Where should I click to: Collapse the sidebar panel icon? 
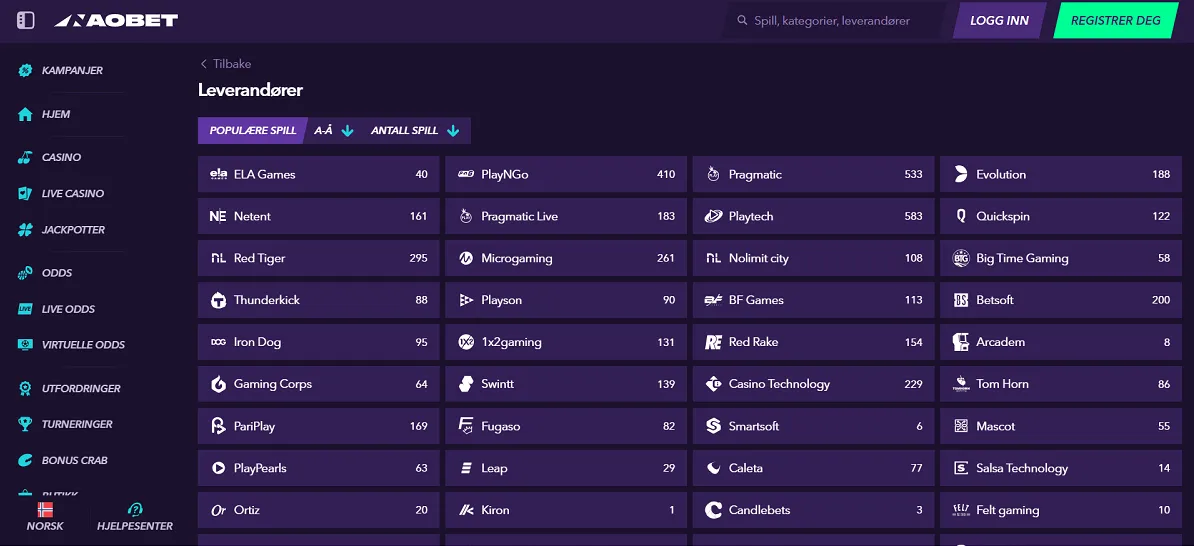pyautogui.click(x=26, y=21)
